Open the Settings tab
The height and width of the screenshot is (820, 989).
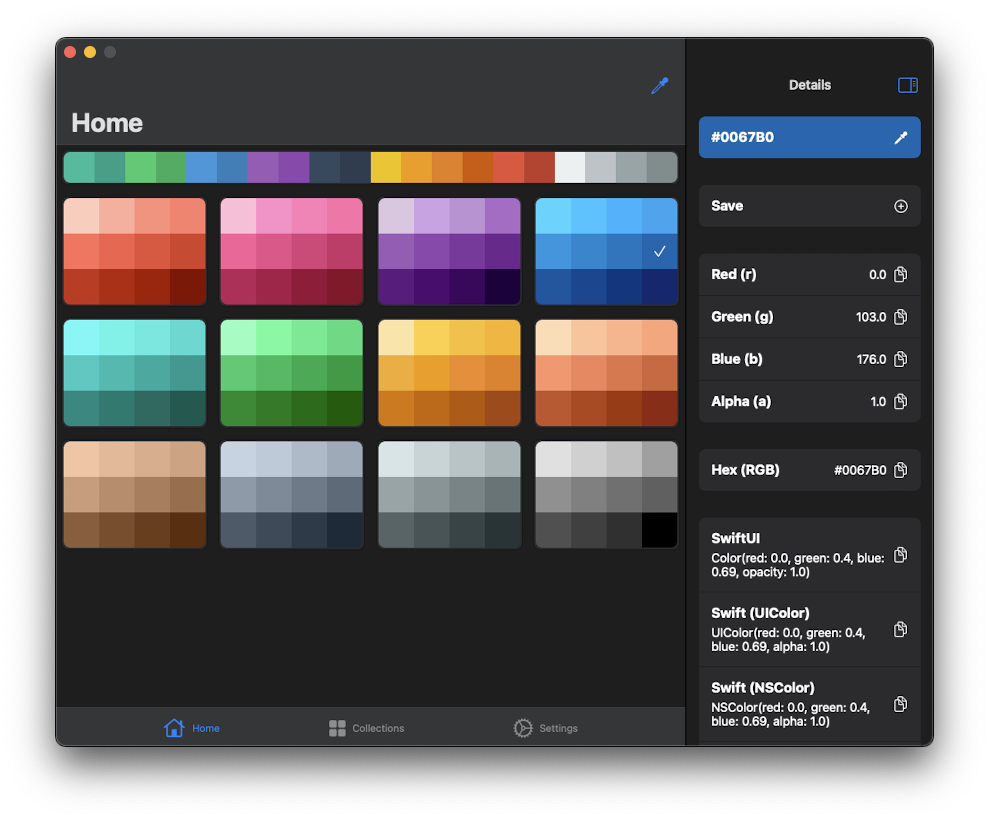pos(545,727)
